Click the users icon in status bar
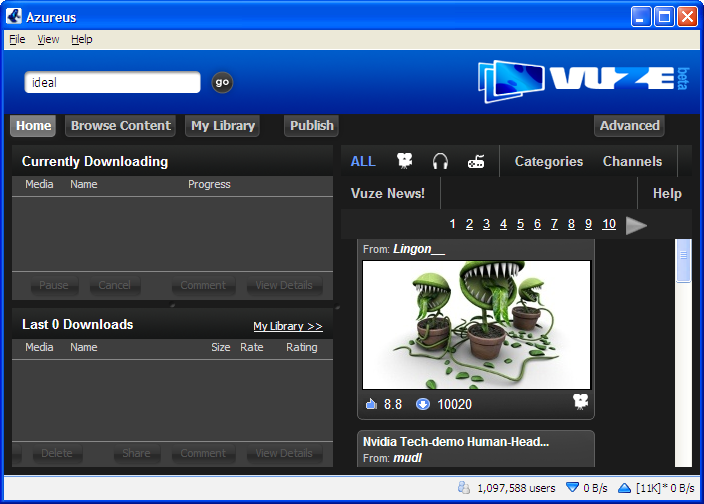Viewport: 704px width, 504px height. tap(463, 487)
